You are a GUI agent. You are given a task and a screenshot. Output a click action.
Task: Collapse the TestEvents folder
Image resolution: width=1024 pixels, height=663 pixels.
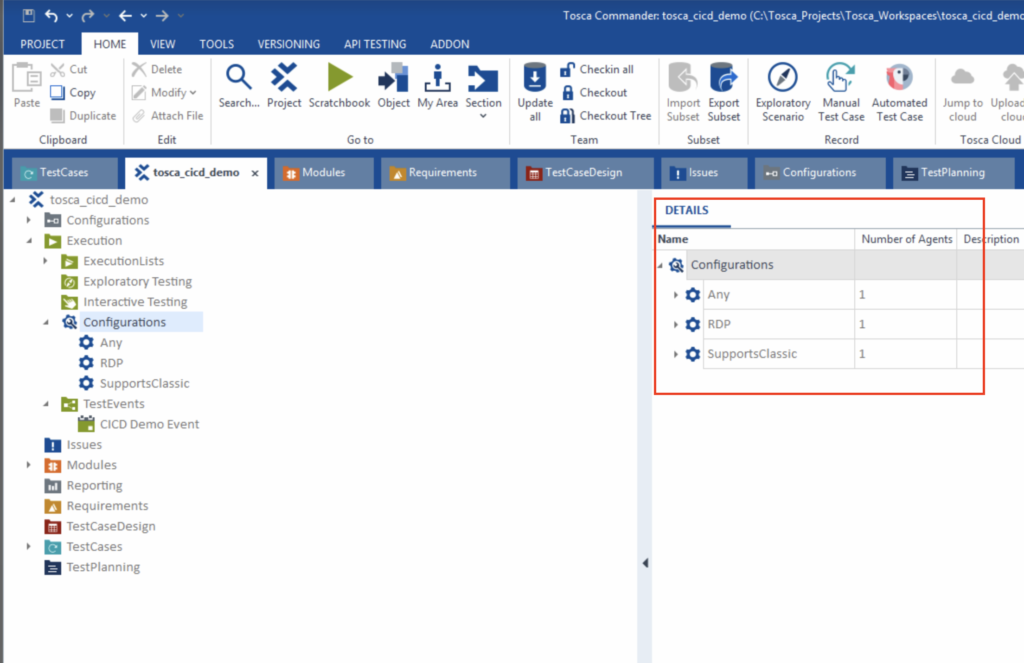tap(46, 404)
